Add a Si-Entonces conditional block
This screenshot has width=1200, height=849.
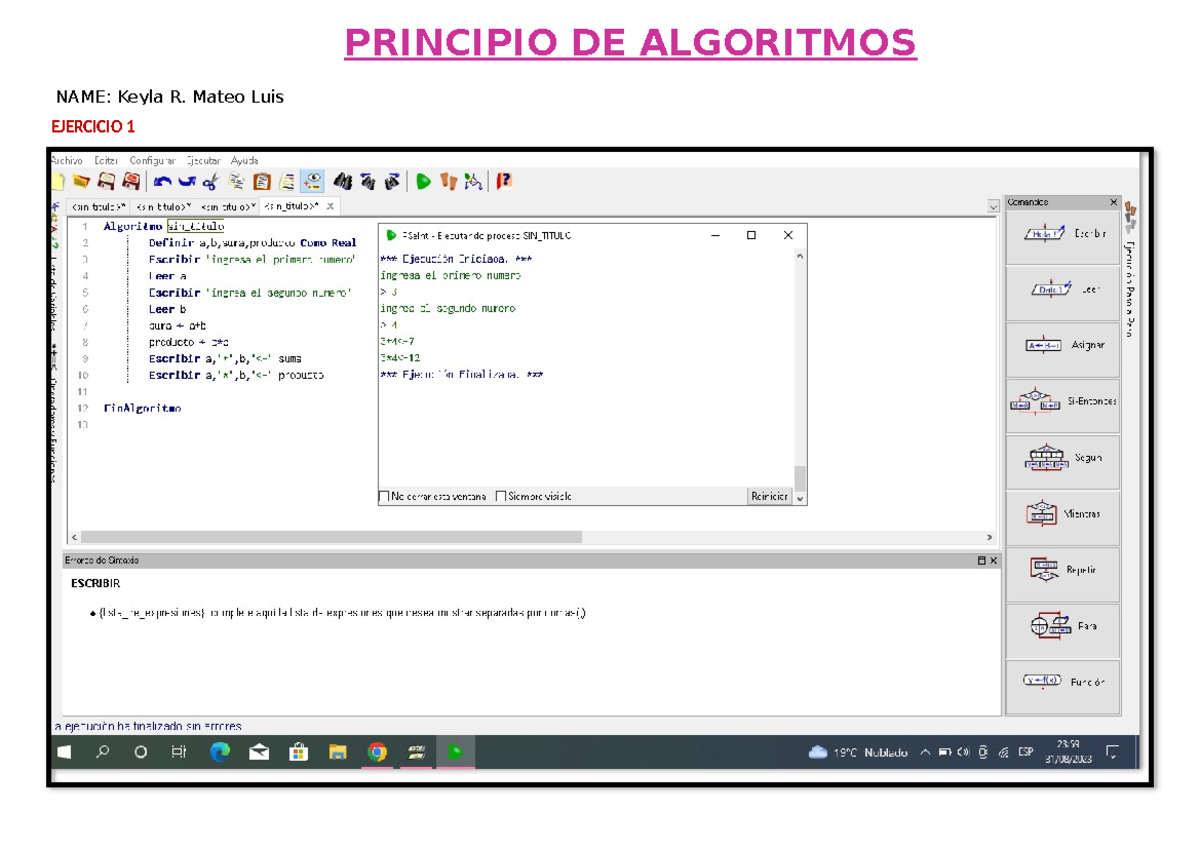point(1062,402)
